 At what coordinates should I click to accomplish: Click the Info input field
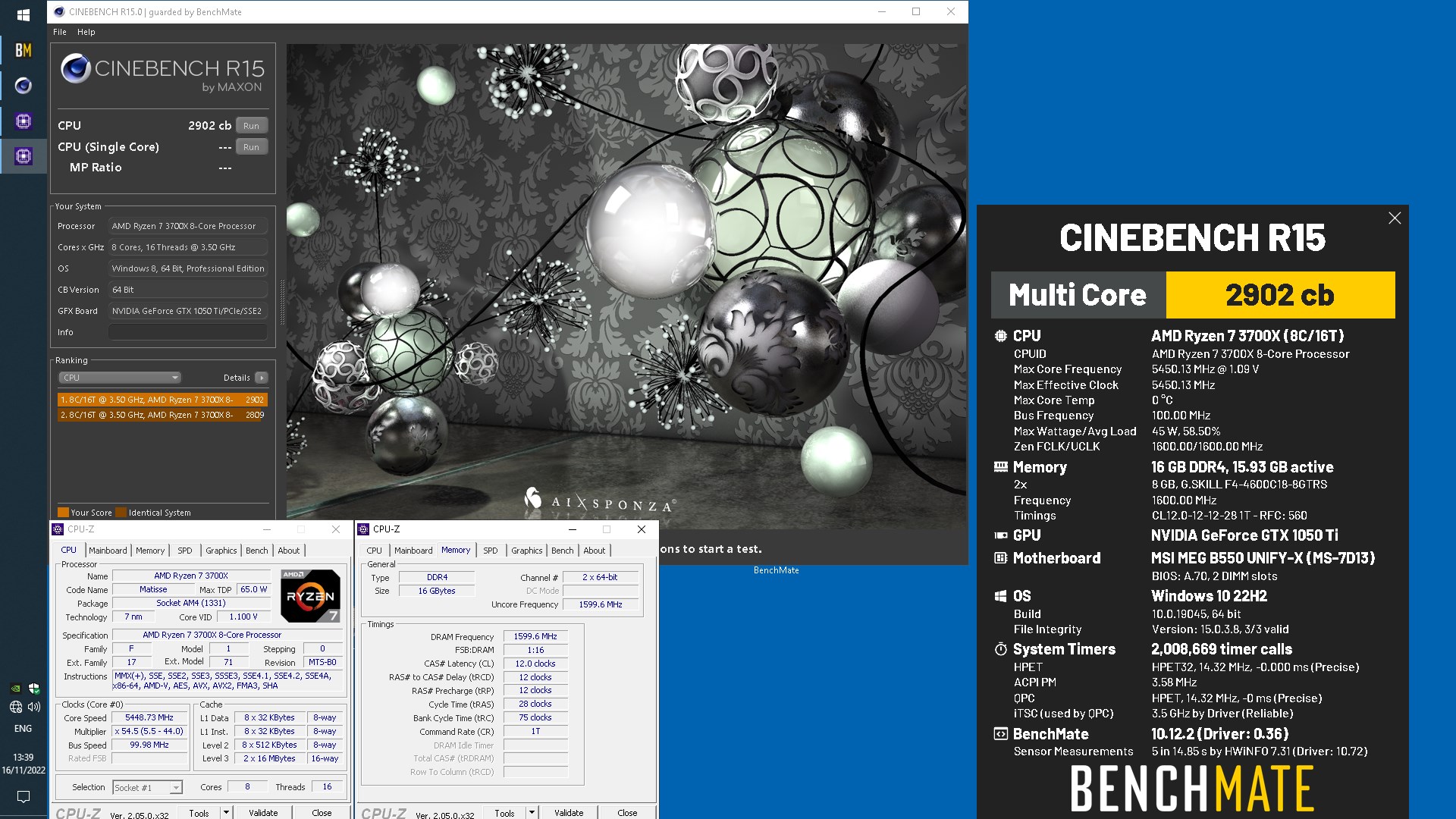[x=188, y=332]
